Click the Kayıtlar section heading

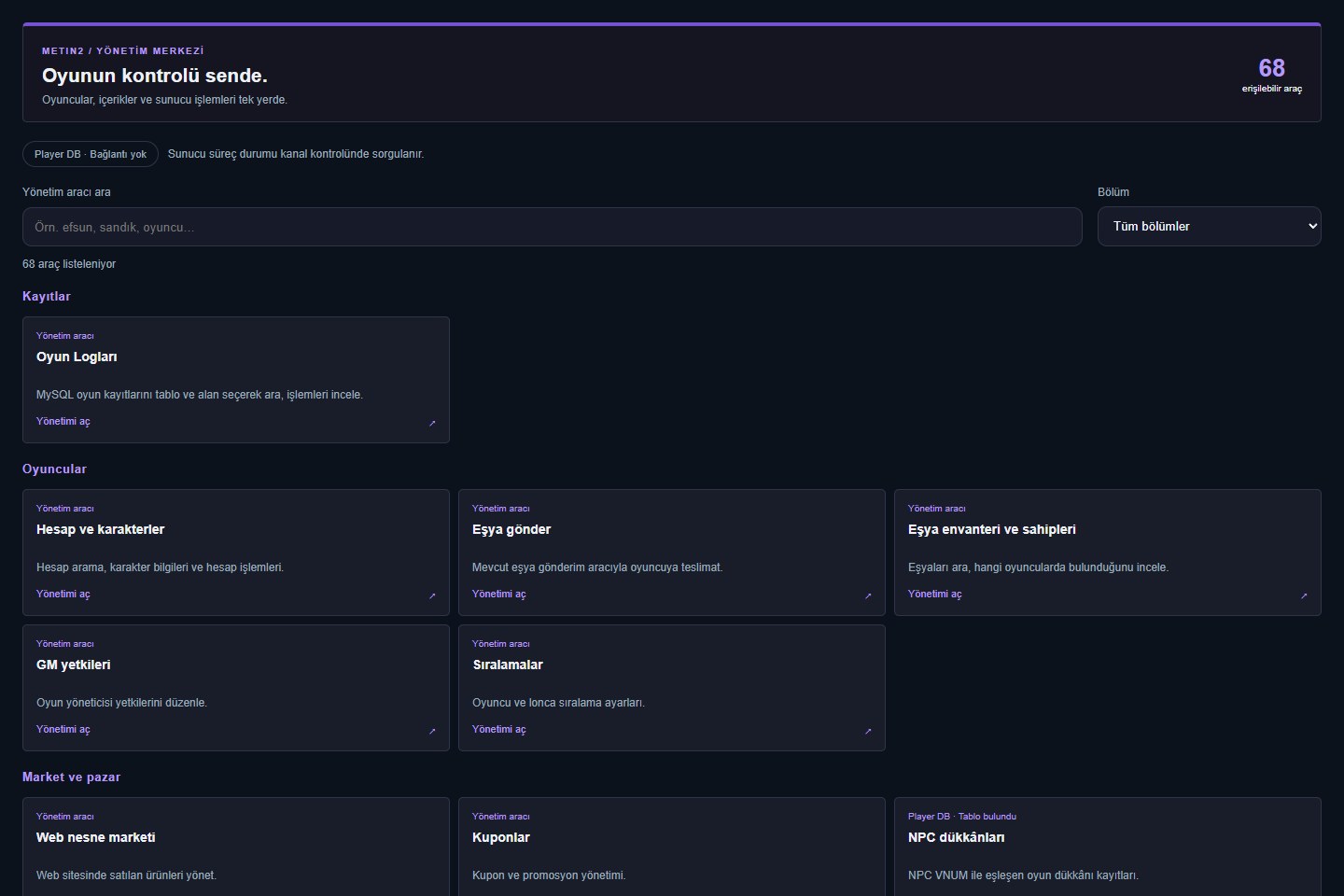point(47,296)
